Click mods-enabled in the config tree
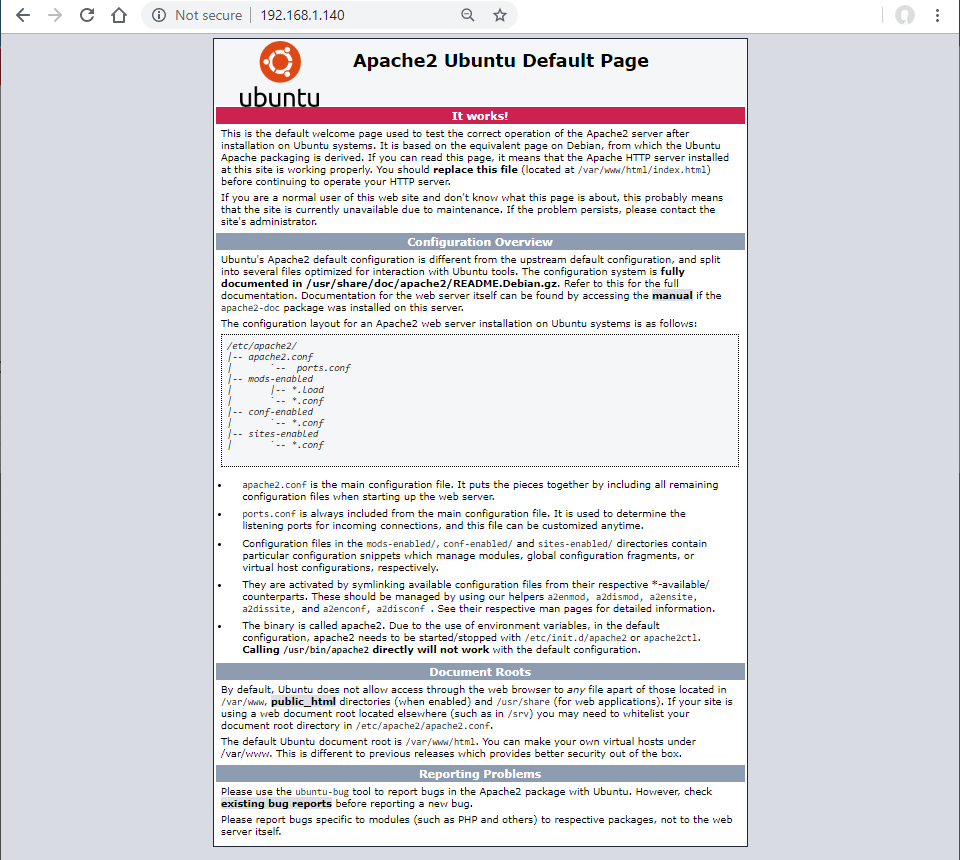 pyautogui.click(x=280, y=379)
